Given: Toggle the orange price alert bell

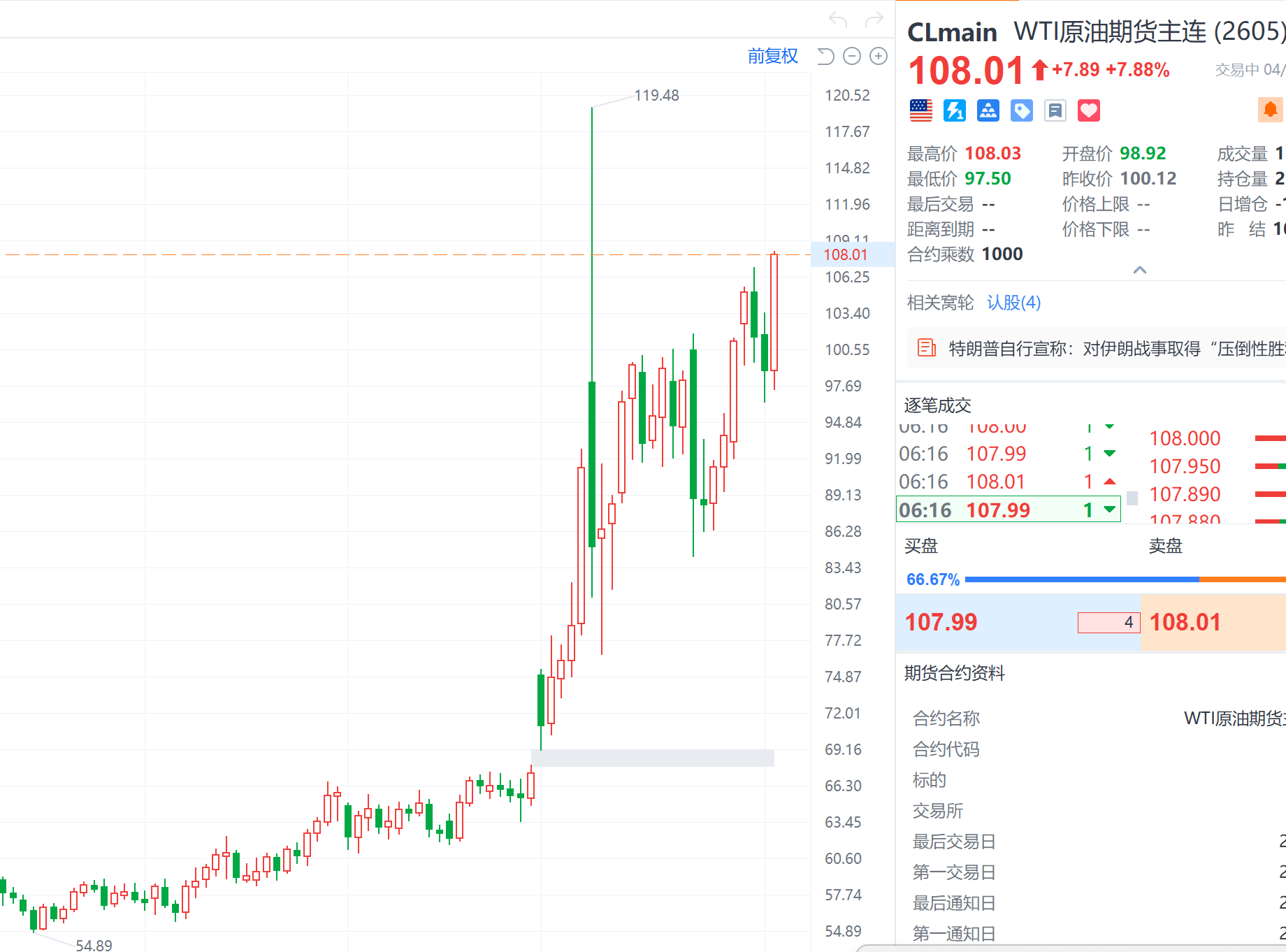Looking at the screenshot, I should point(1270,110).
